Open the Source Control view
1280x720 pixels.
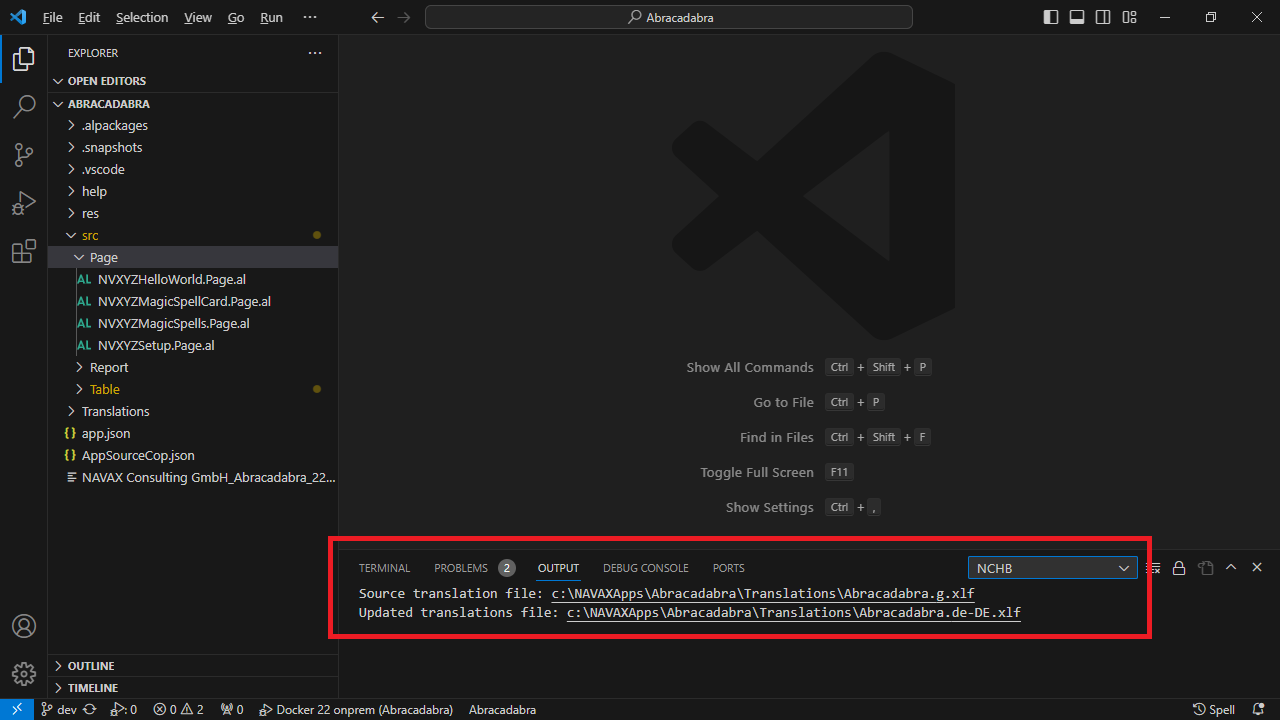pos(24,155)
